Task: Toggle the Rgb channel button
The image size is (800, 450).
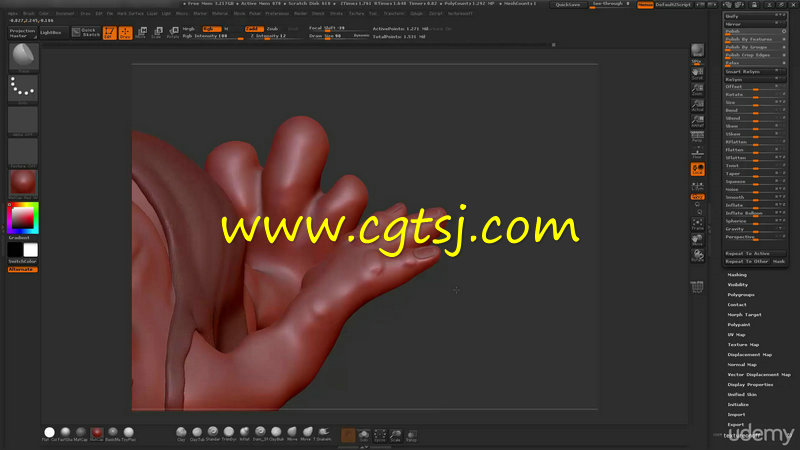Action: pos(212,29)
